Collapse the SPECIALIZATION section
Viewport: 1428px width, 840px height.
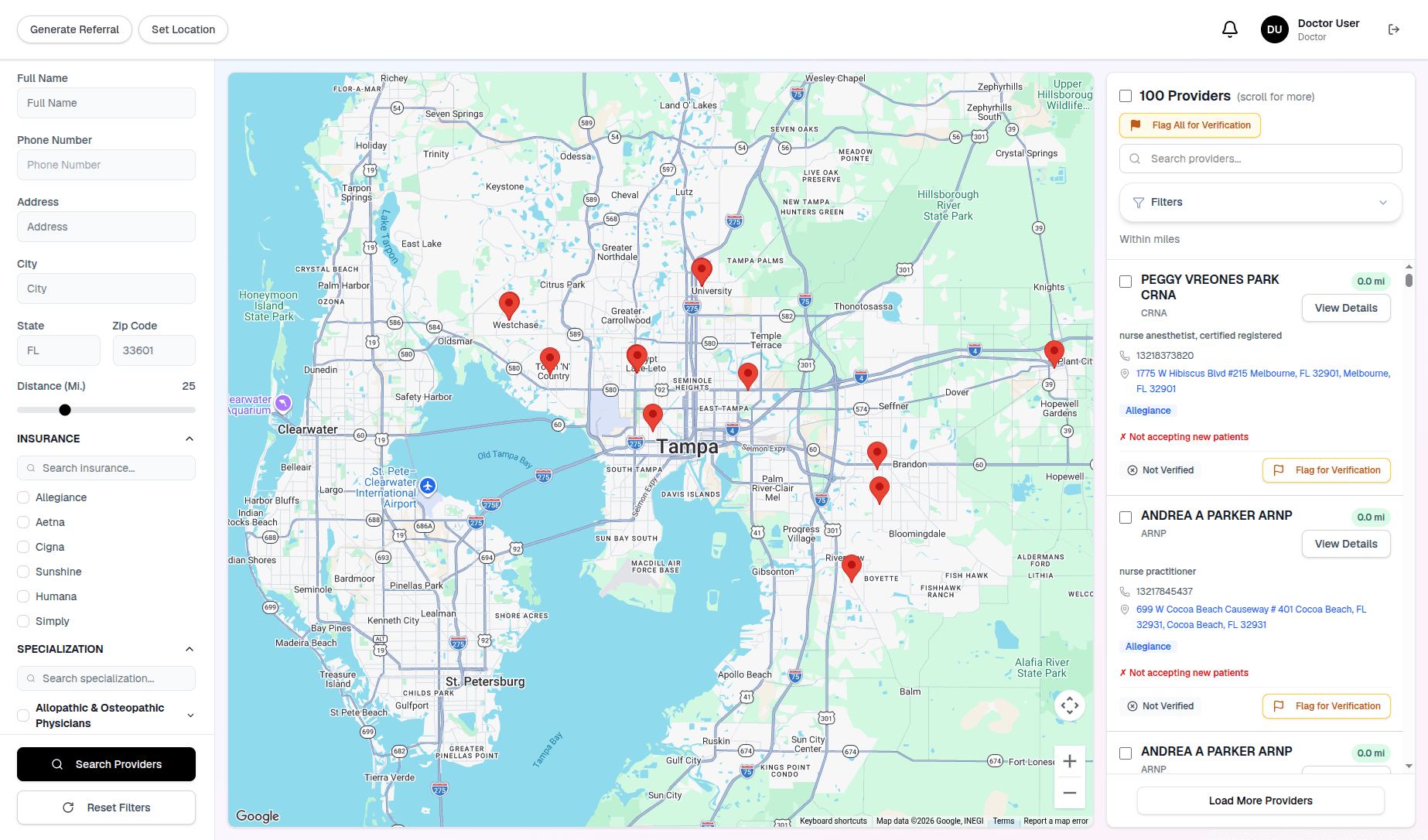pyautogui.click(x=190, y=649)
